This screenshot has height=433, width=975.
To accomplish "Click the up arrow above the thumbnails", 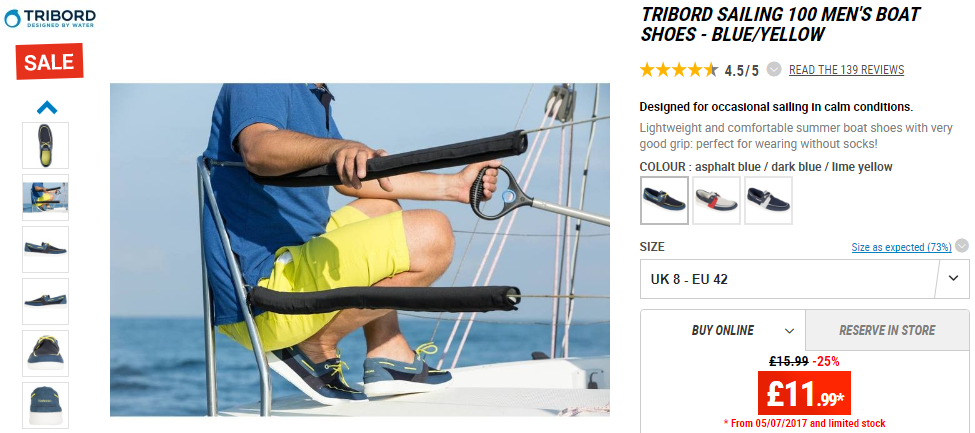I will click(x=47, y=108).
